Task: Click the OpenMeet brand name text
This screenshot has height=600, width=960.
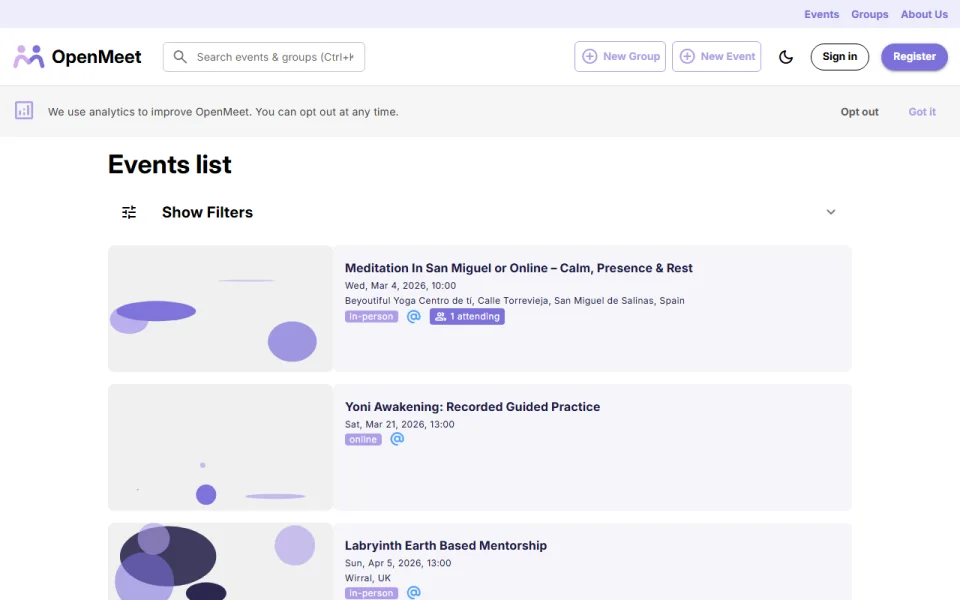Action: (x=96, y=57)
